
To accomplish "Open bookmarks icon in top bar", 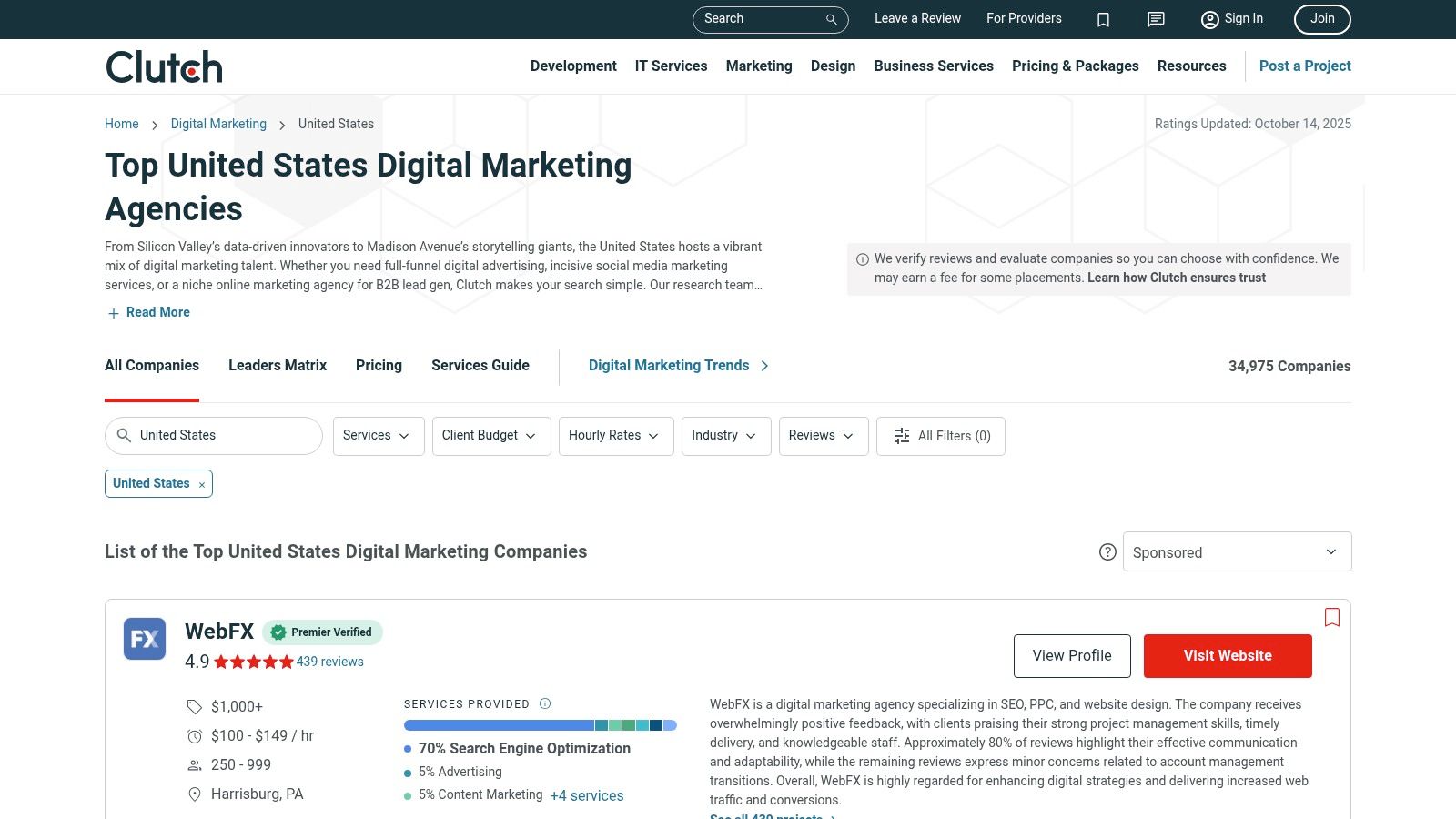I will point(1103,19).
